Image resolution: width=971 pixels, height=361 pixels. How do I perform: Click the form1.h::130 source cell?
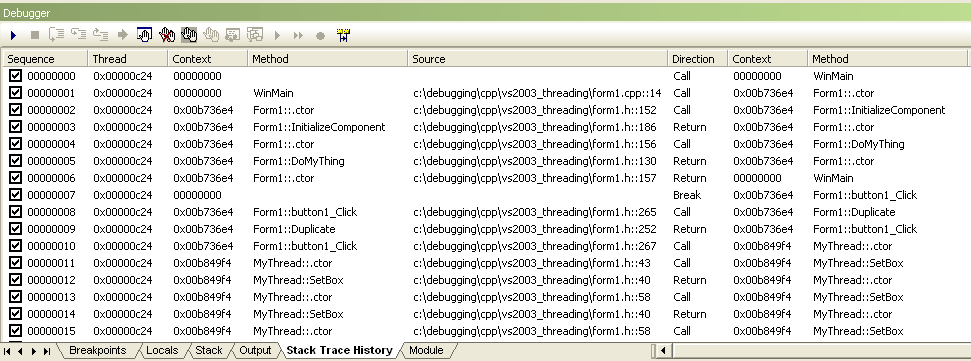coord(534,161)
